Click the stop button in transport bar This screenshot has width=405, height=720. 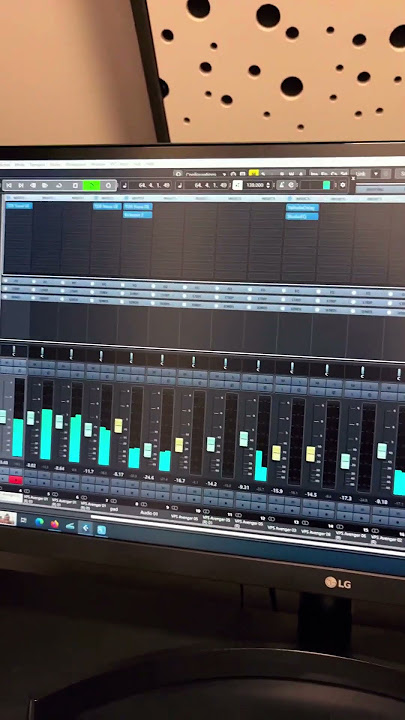(x=75, y=185)
